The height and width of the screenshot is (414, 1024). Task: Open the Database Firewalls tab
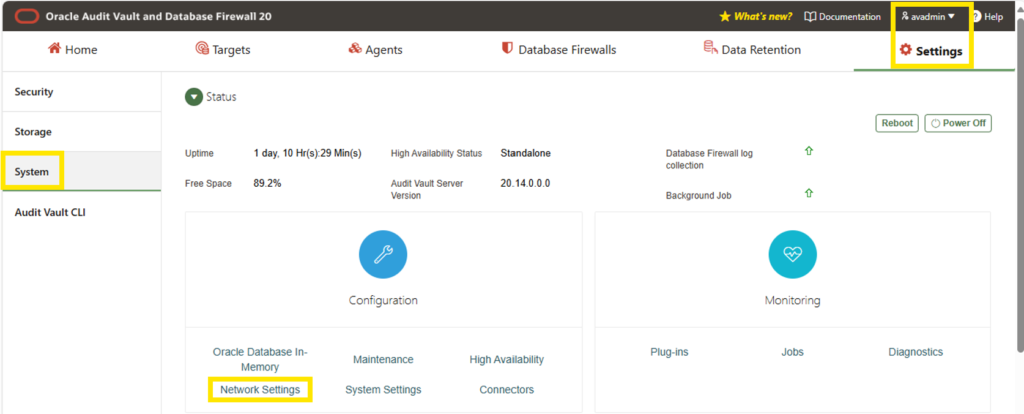(558, 50)
